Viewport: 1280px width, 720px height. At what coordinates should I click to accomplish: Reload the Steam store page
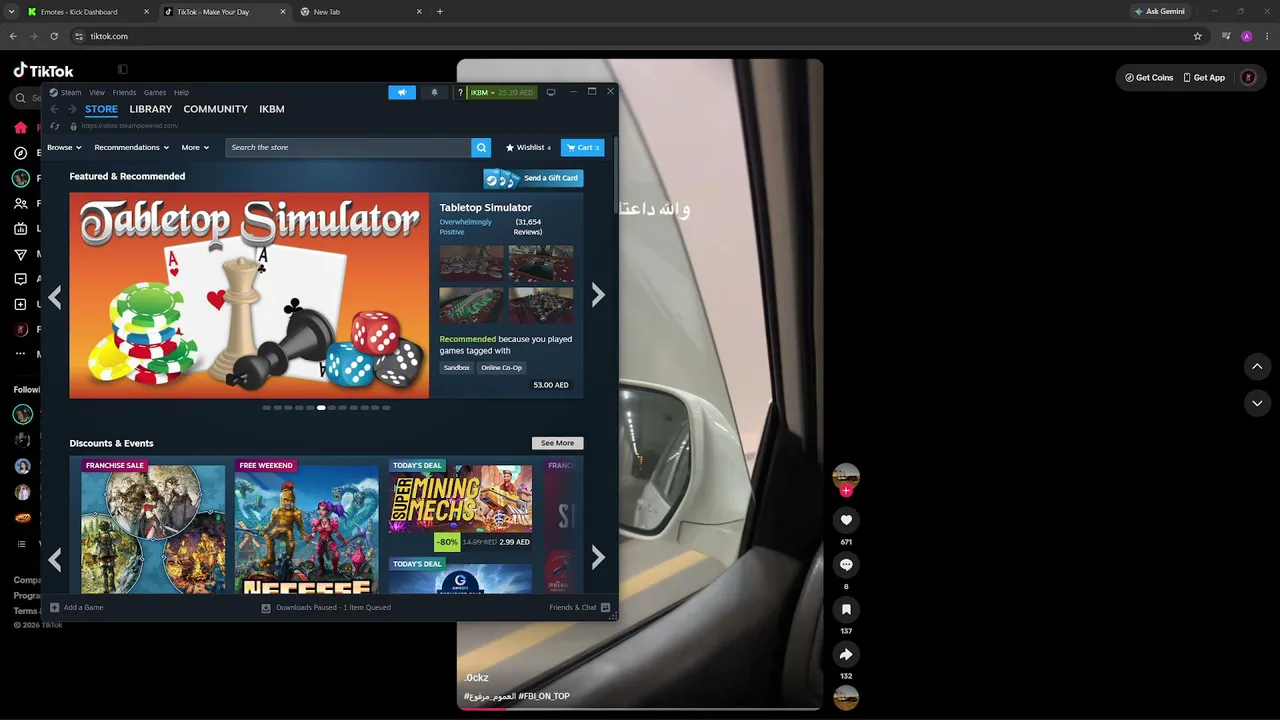pos(55,126)
